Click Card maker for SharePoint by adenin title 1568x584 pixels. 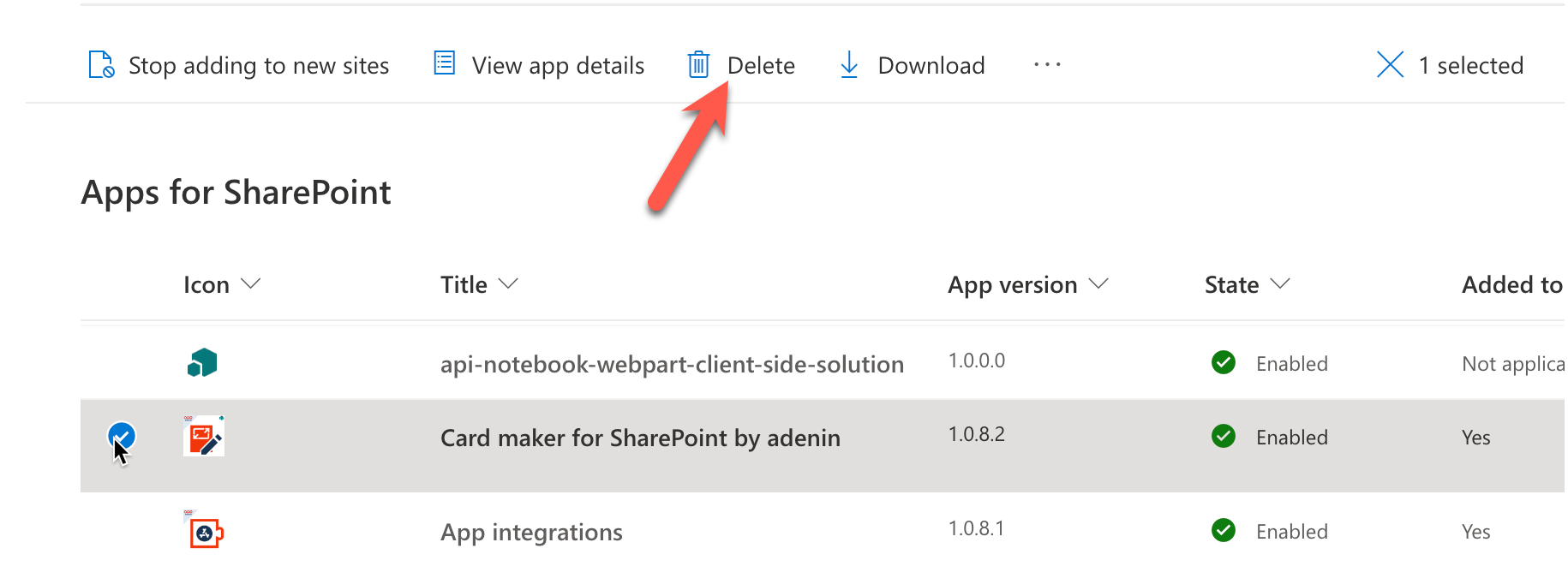point(640,438)
